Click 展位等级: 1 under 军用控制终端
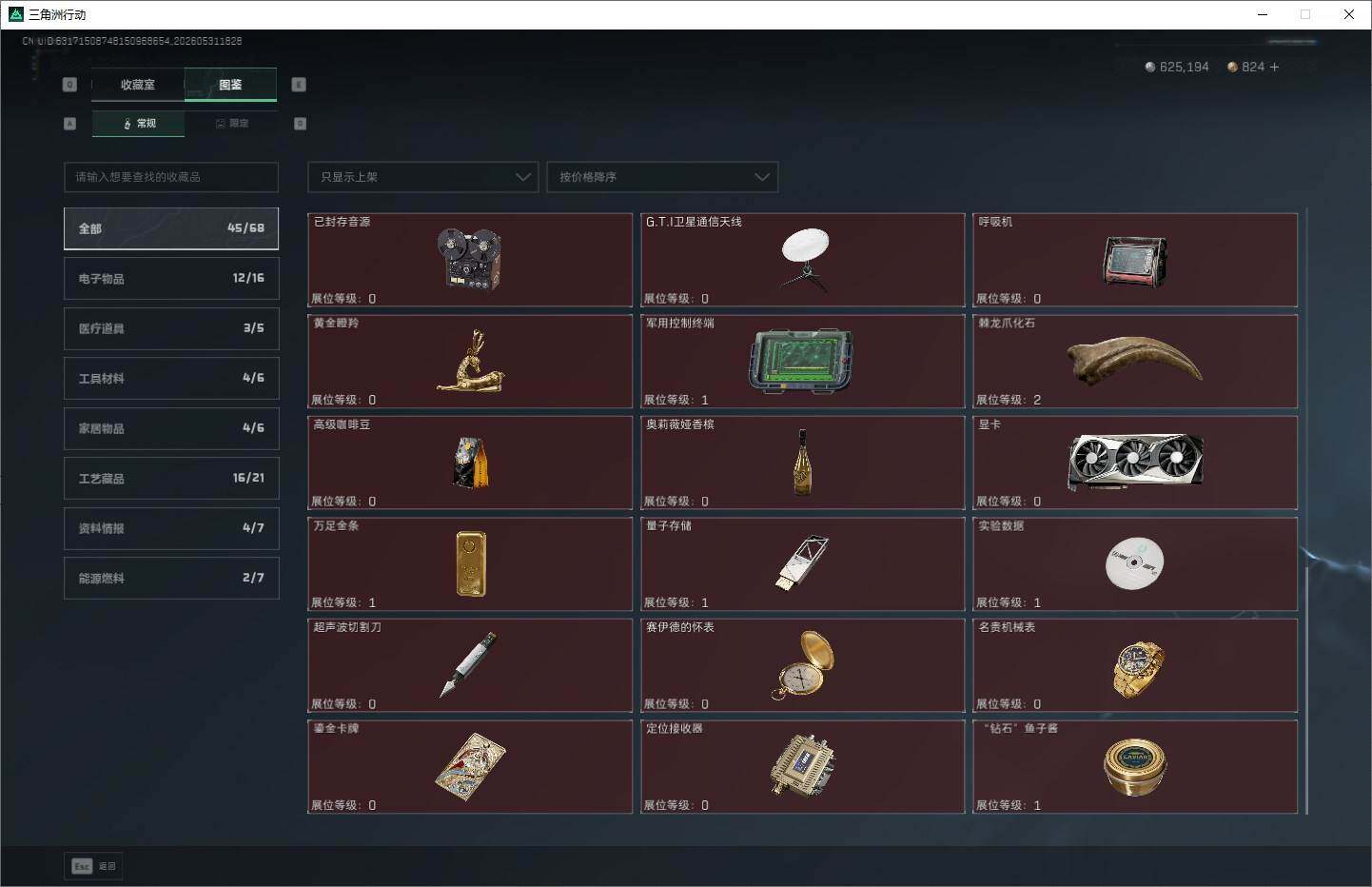 (x=676, y=400)
